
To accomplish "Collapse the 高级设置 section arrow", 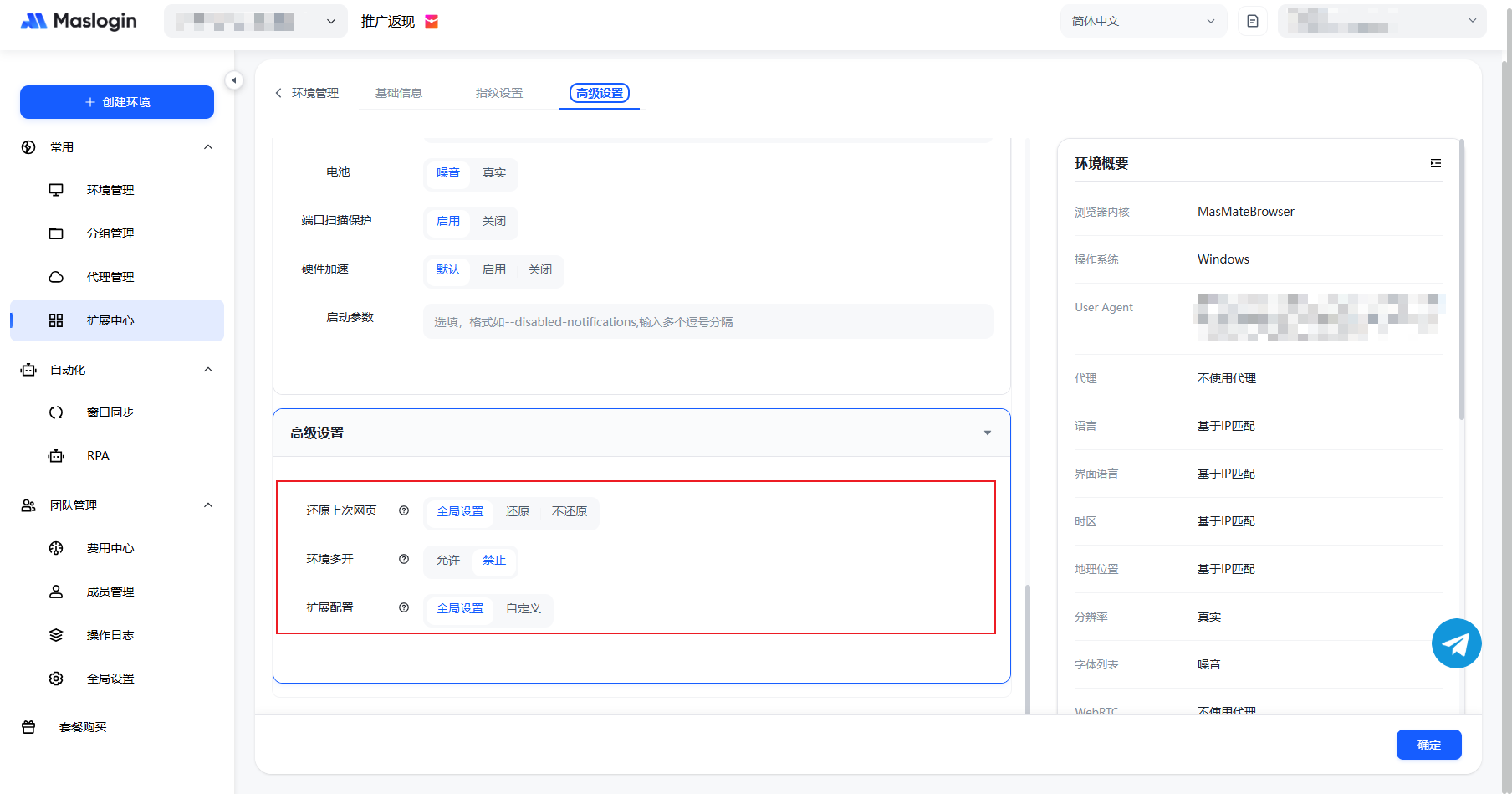I will [988, 433].
